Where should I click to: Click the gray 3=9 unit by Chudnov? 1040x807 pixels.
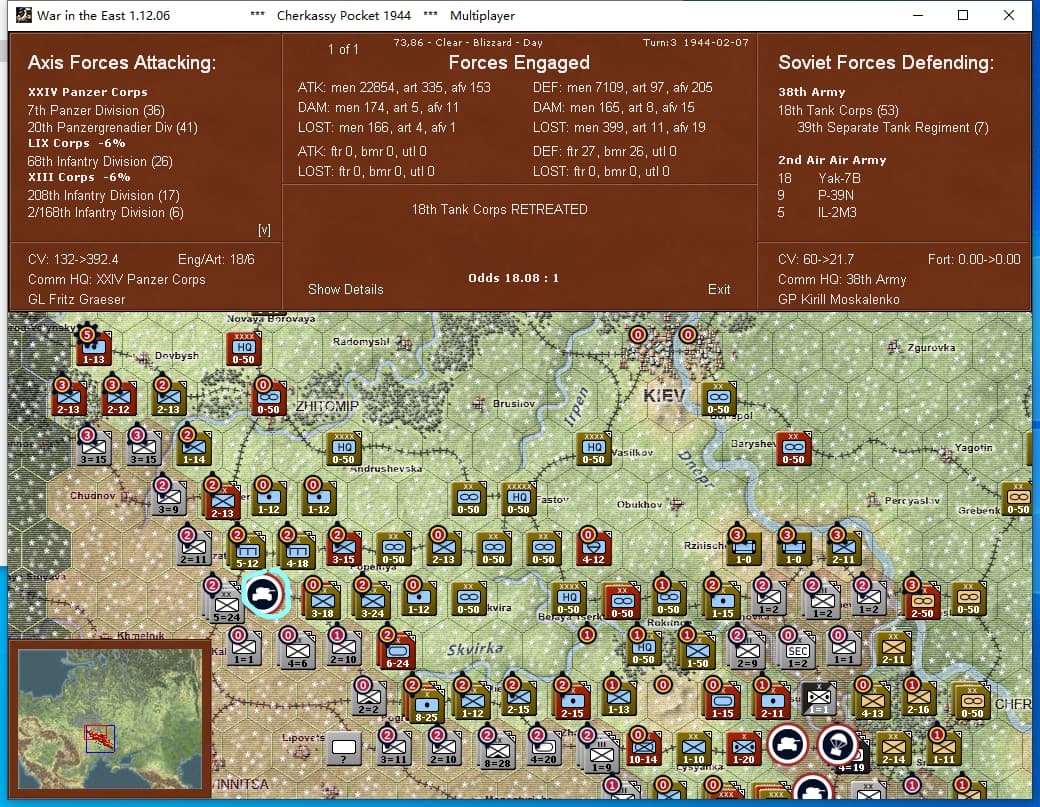[168, 500]
